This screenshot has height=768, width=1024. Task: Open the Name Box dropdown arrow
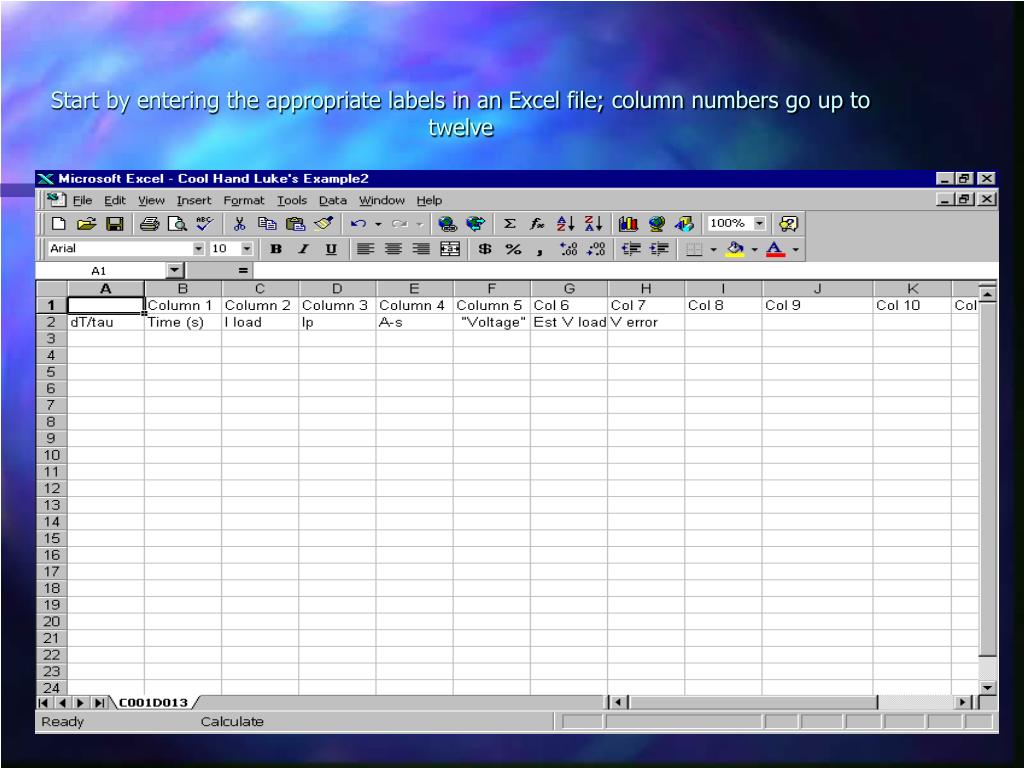click(174, 270)
